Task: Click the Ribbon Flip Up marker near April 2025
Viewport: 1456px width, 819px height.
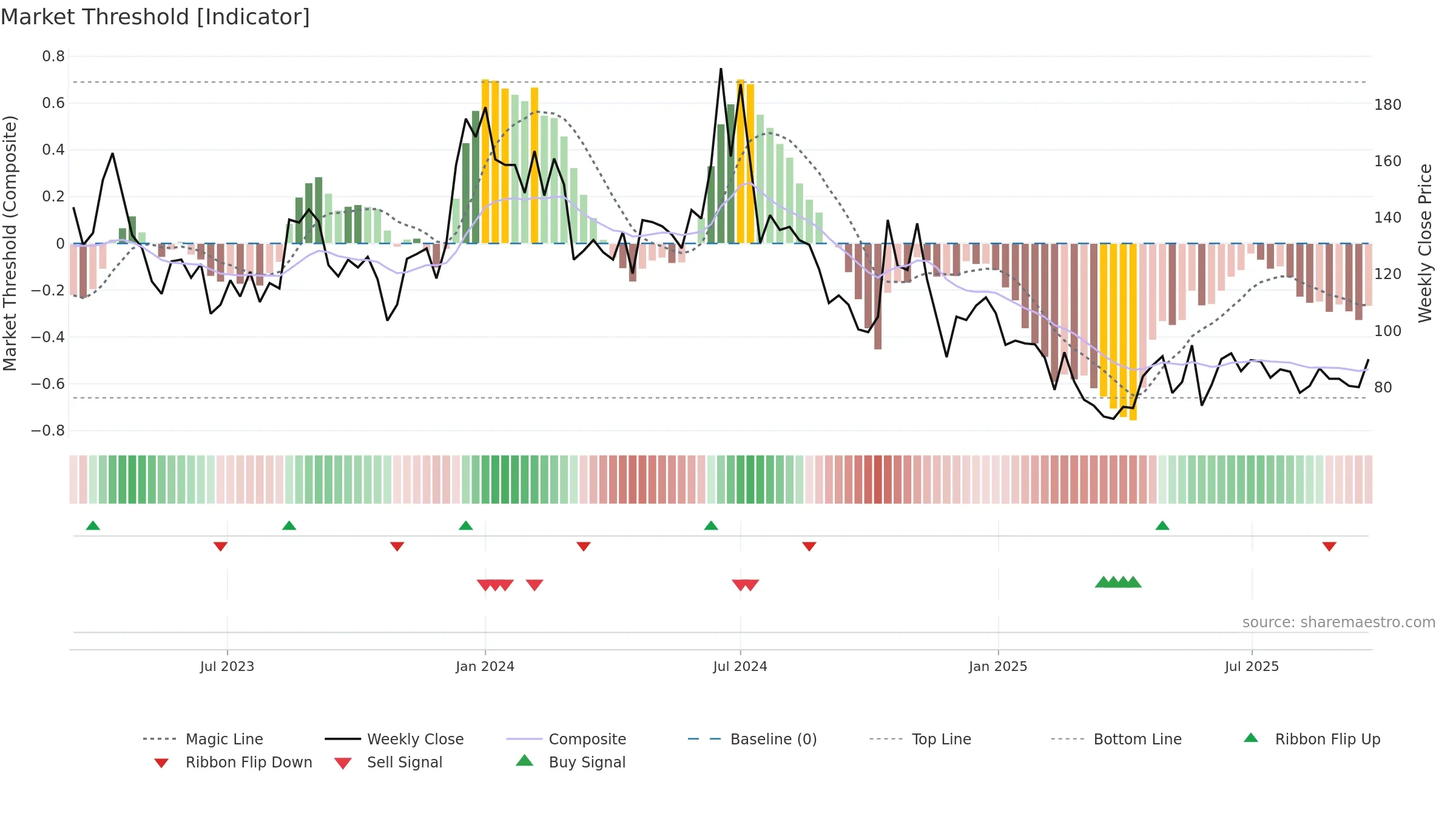Action: coord(1162,525)
